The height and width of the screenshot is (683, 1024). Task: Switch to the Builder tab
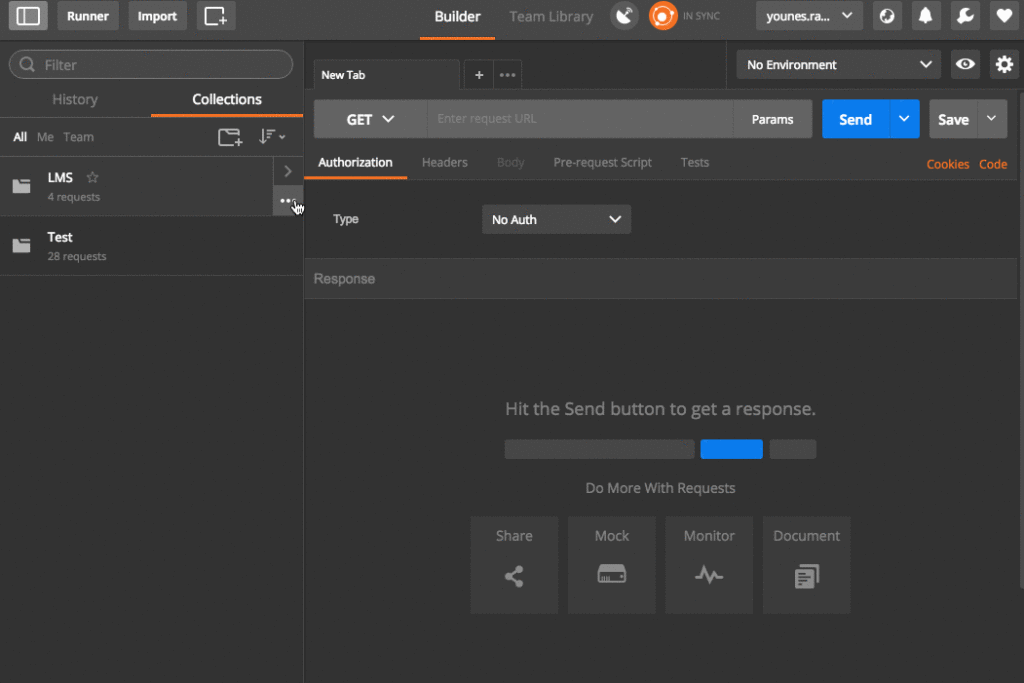point(457,17)
